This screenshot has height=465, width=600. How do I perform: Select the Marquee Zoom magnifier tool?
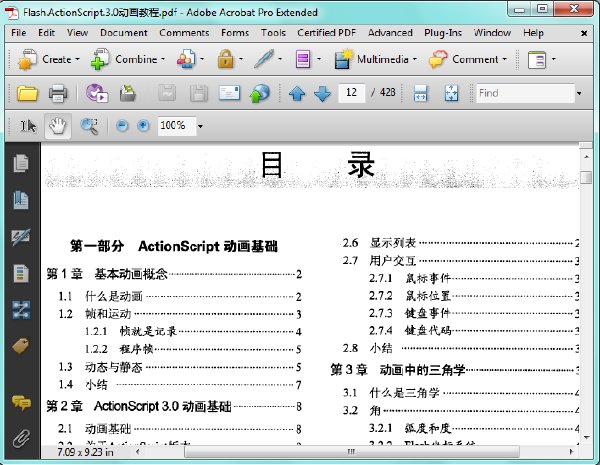pos(89,126)
